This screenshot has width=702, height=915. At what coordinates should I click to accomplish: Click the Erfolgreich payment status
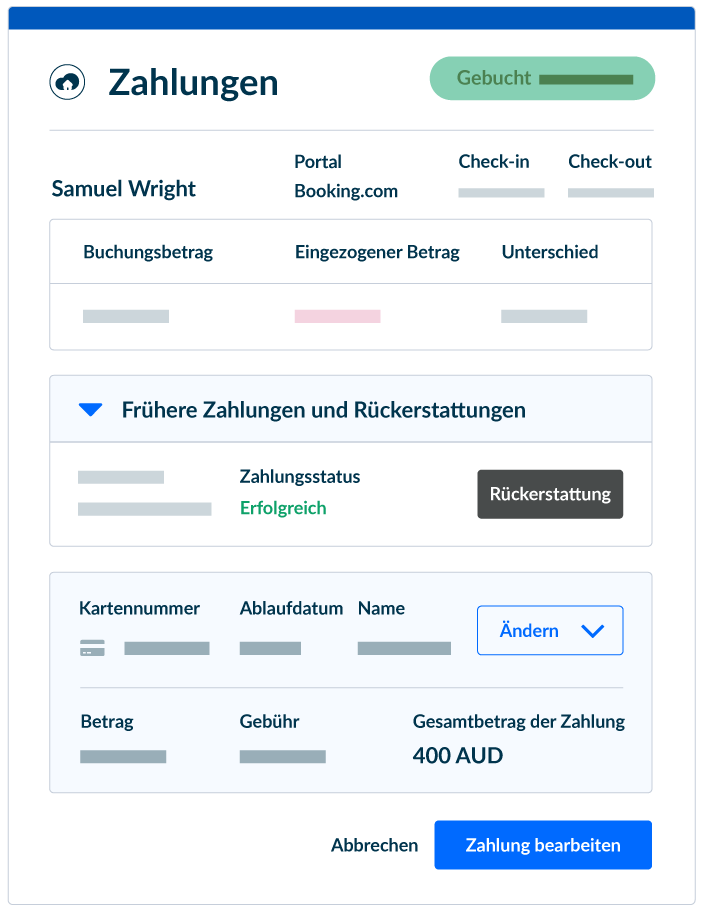pos(283,508)
